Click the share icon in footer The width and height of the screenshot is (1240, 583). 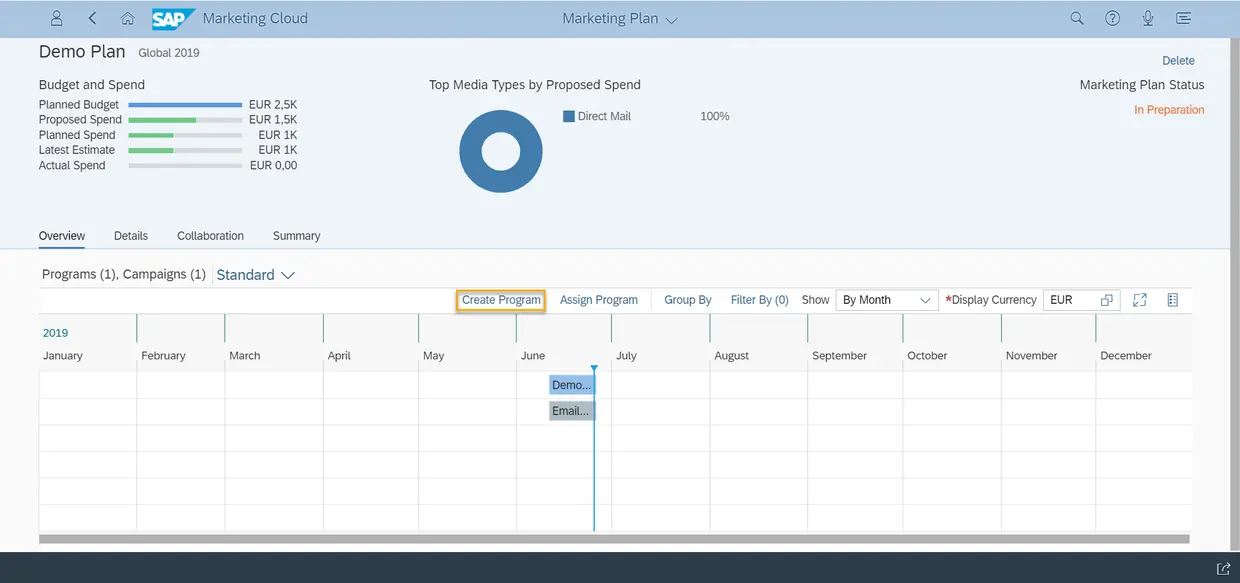coord(1222,568)
